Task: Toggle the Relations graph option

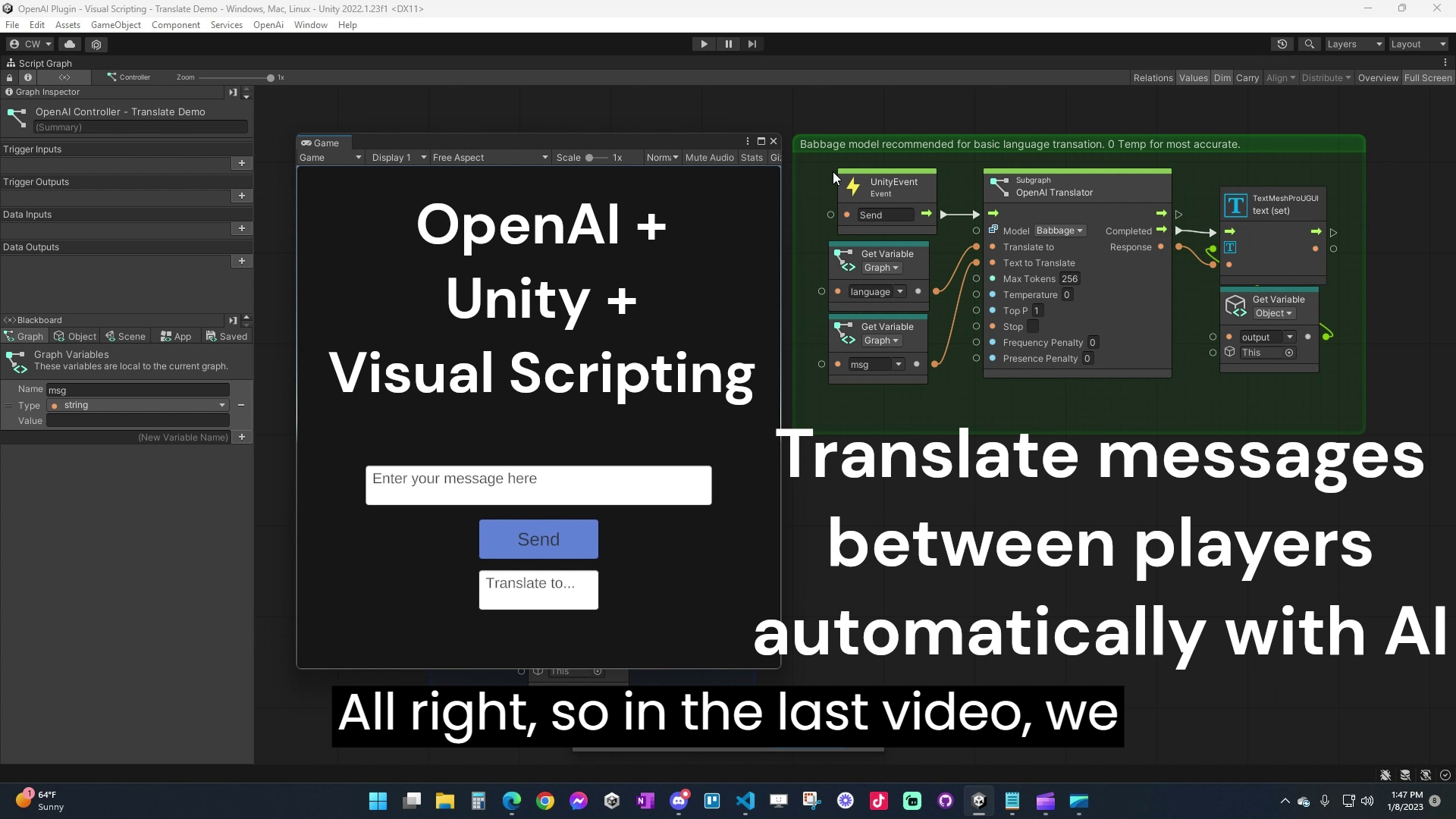Action: (x=1153, y=78)
